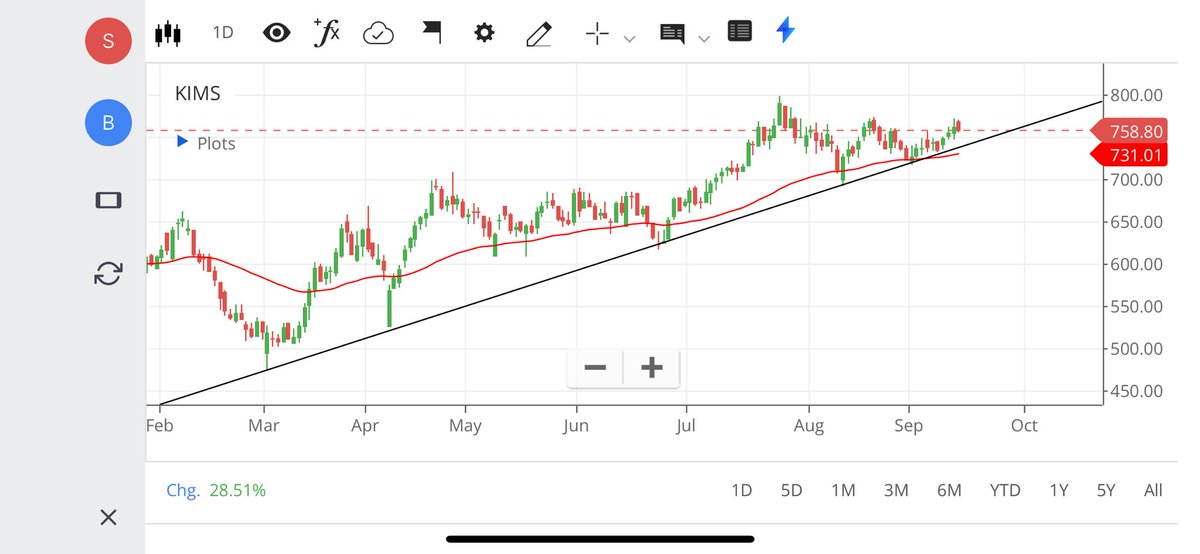Select the All range tab
Viewport: 1200px width, 554px height.
coord(1153,490)
